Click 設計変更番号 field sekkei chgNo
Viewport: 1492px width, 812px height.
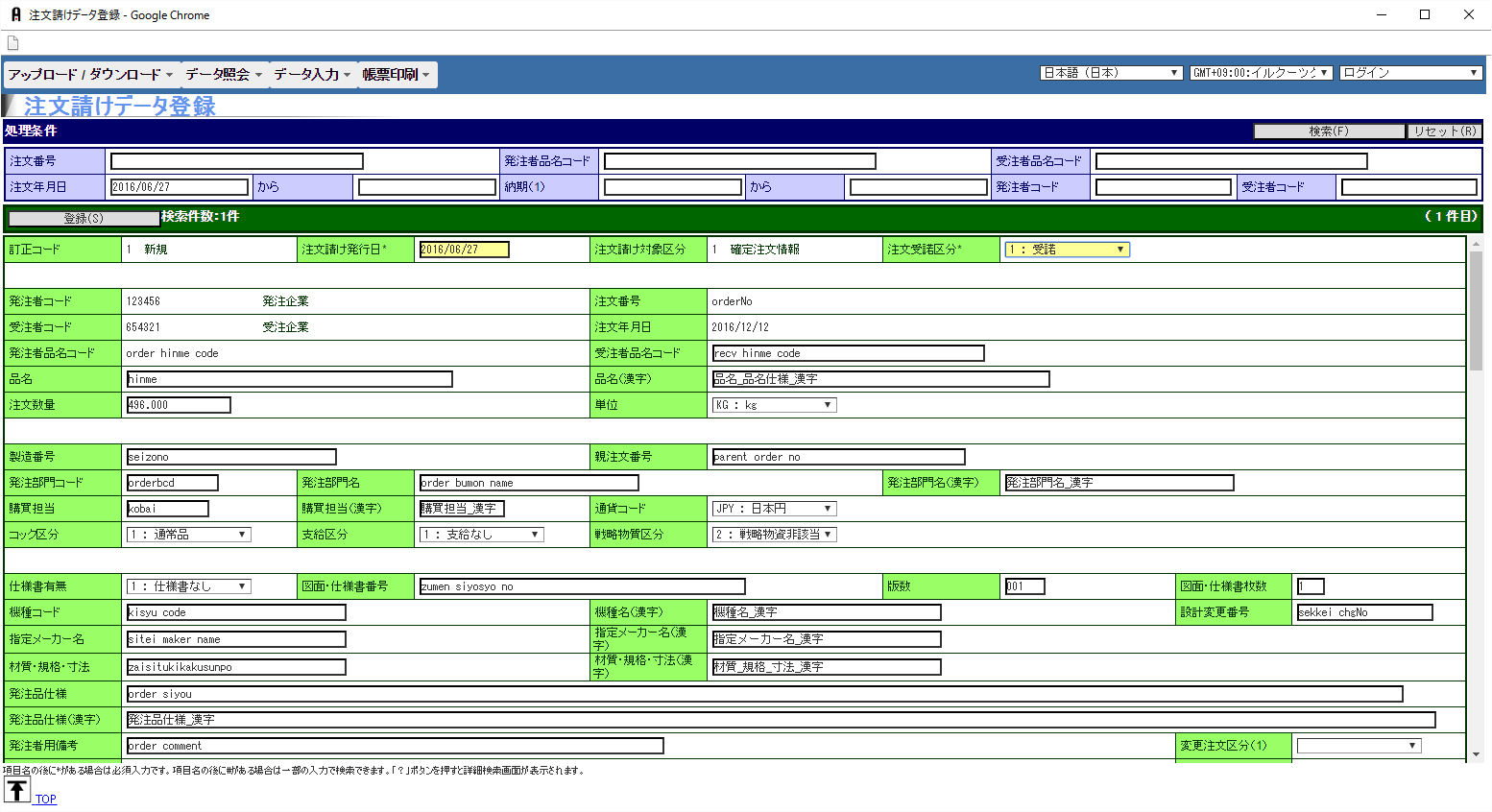click(1365, 612)
